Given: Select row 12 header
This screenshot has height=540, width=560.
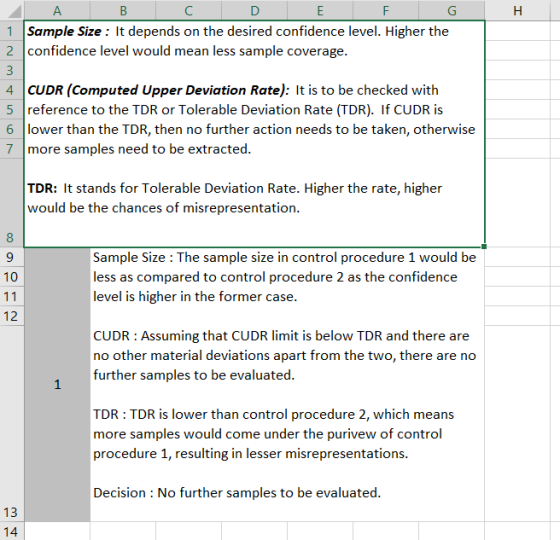Looking at the screenshot, I should click(12, 316).
